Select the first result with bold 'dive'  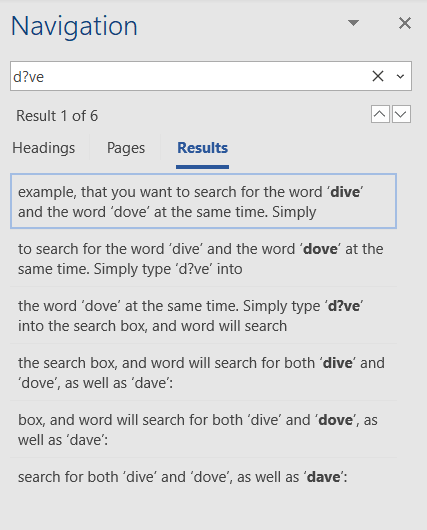point(203,201)
